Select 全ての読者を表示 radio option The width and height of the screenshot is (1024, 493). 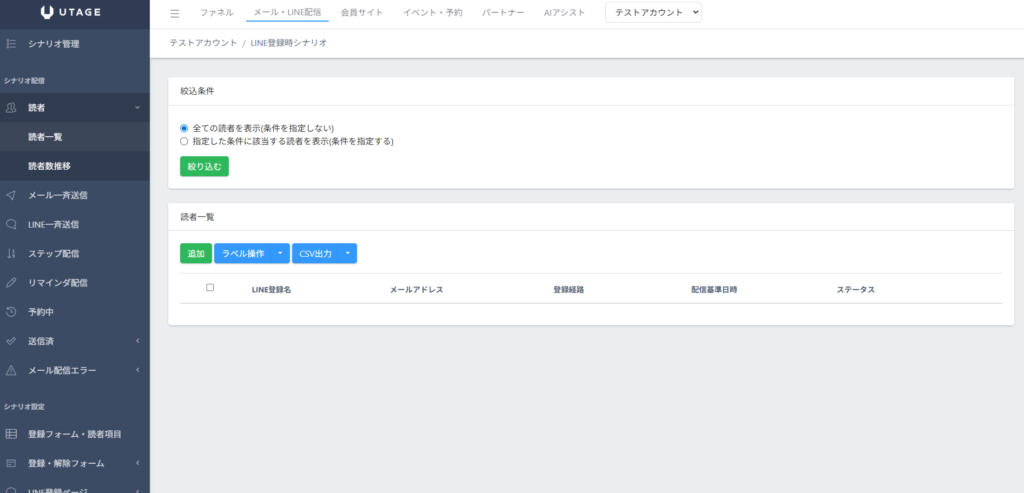click(x=184, y=128)
